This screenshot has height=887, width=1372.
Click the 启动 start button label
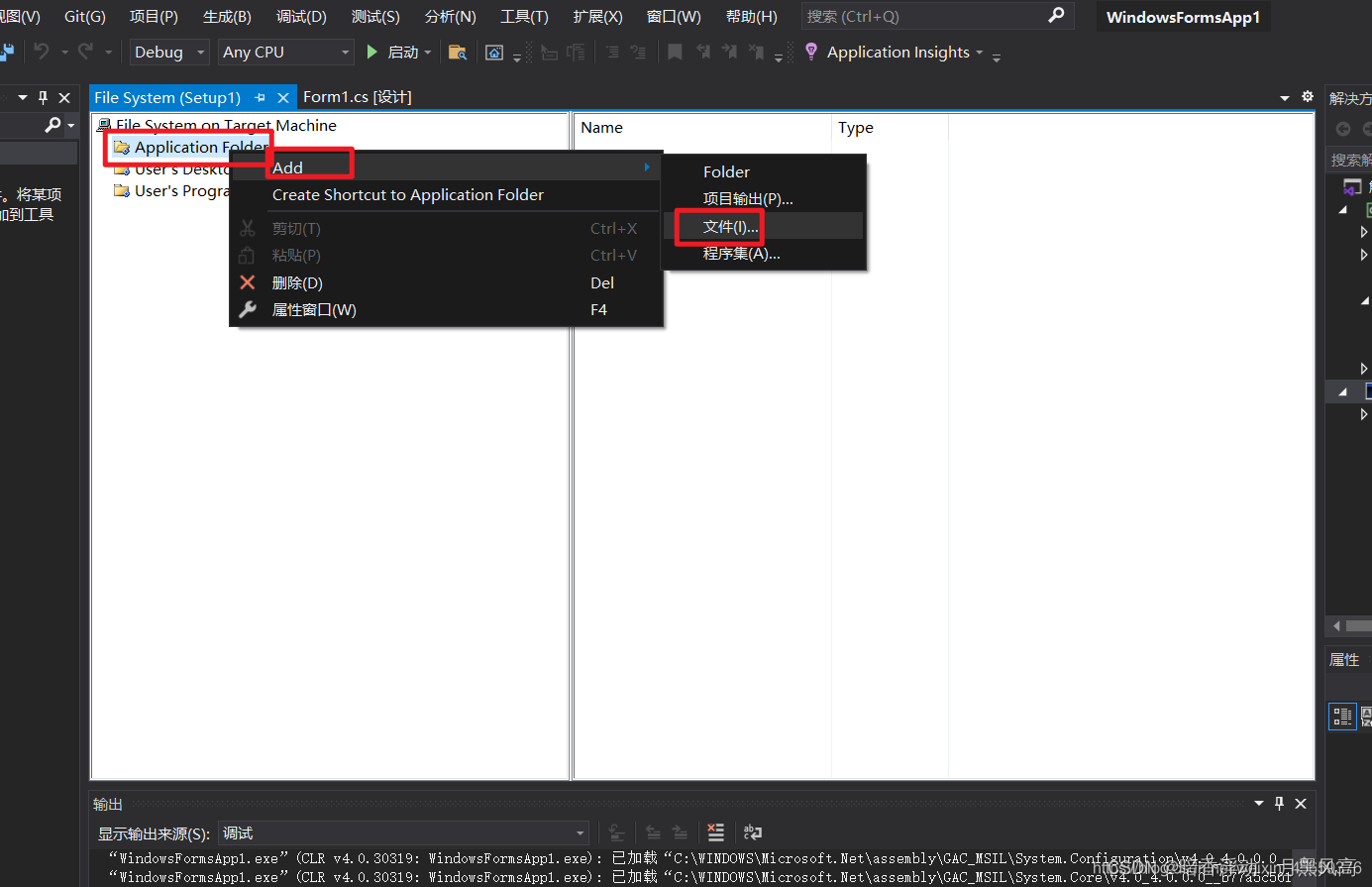[x=403, y=52]
